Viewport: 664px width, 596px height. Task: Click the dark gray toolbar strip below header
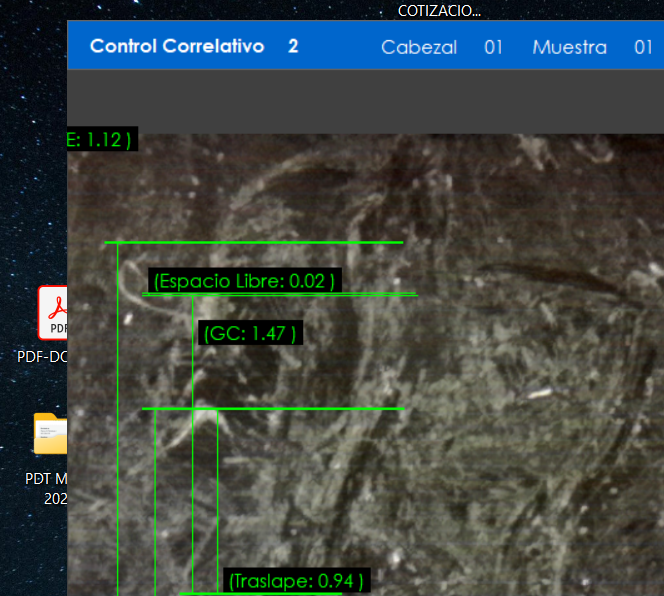[x=365, y=101]
